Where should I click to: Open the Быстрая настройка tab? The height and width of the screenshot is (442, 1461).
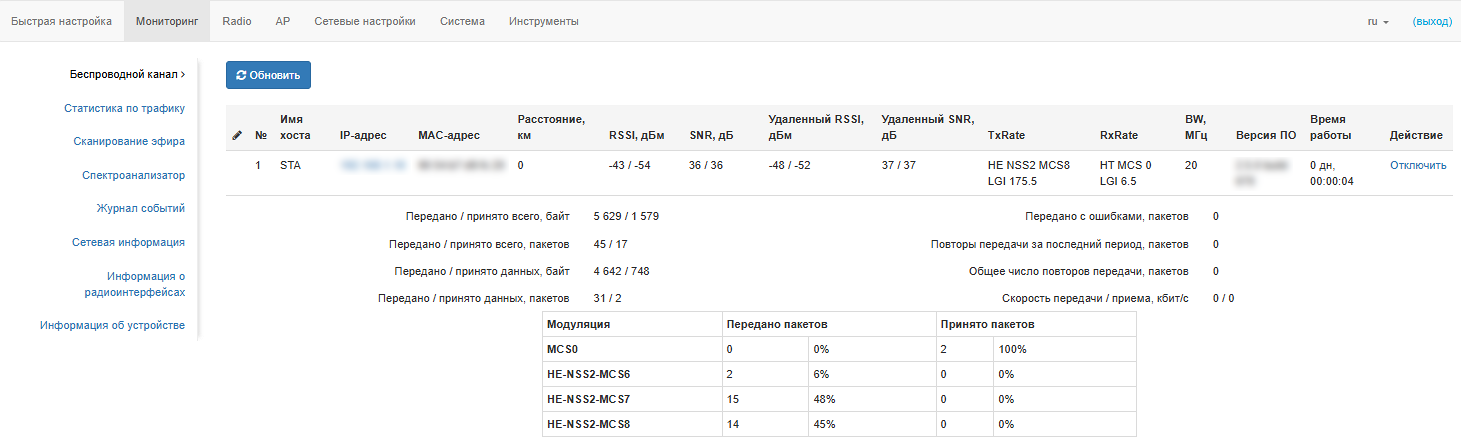62,21
